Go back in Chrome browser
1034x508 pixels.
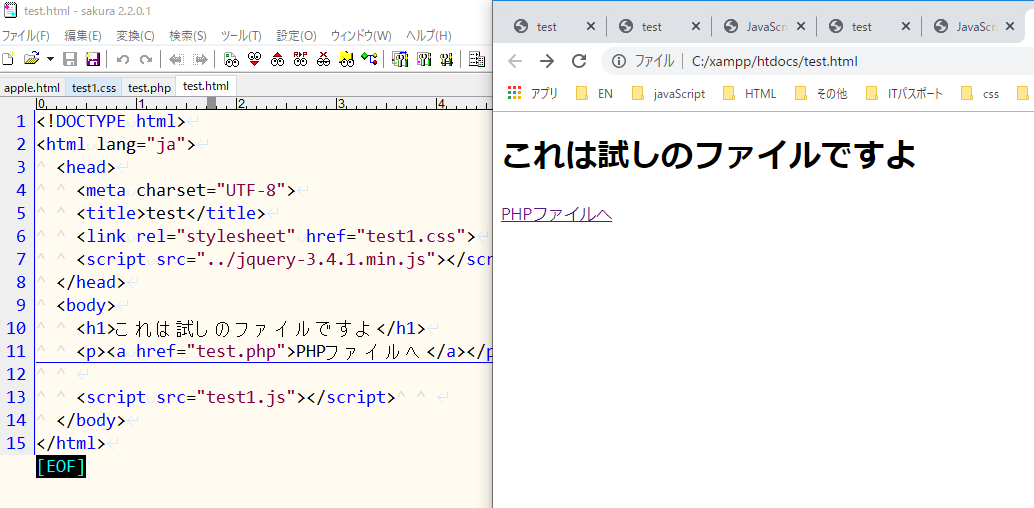[x=515, y=61]
